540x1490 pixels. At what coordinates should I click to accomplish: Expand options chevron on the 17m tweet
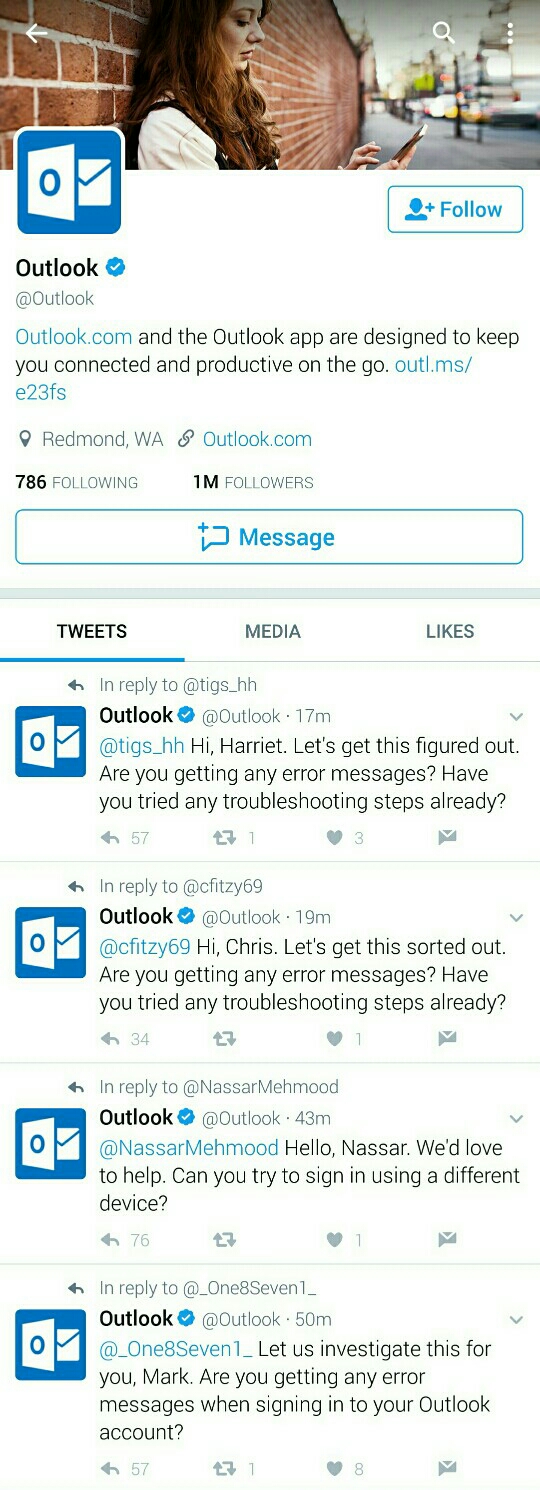(516, 717)
